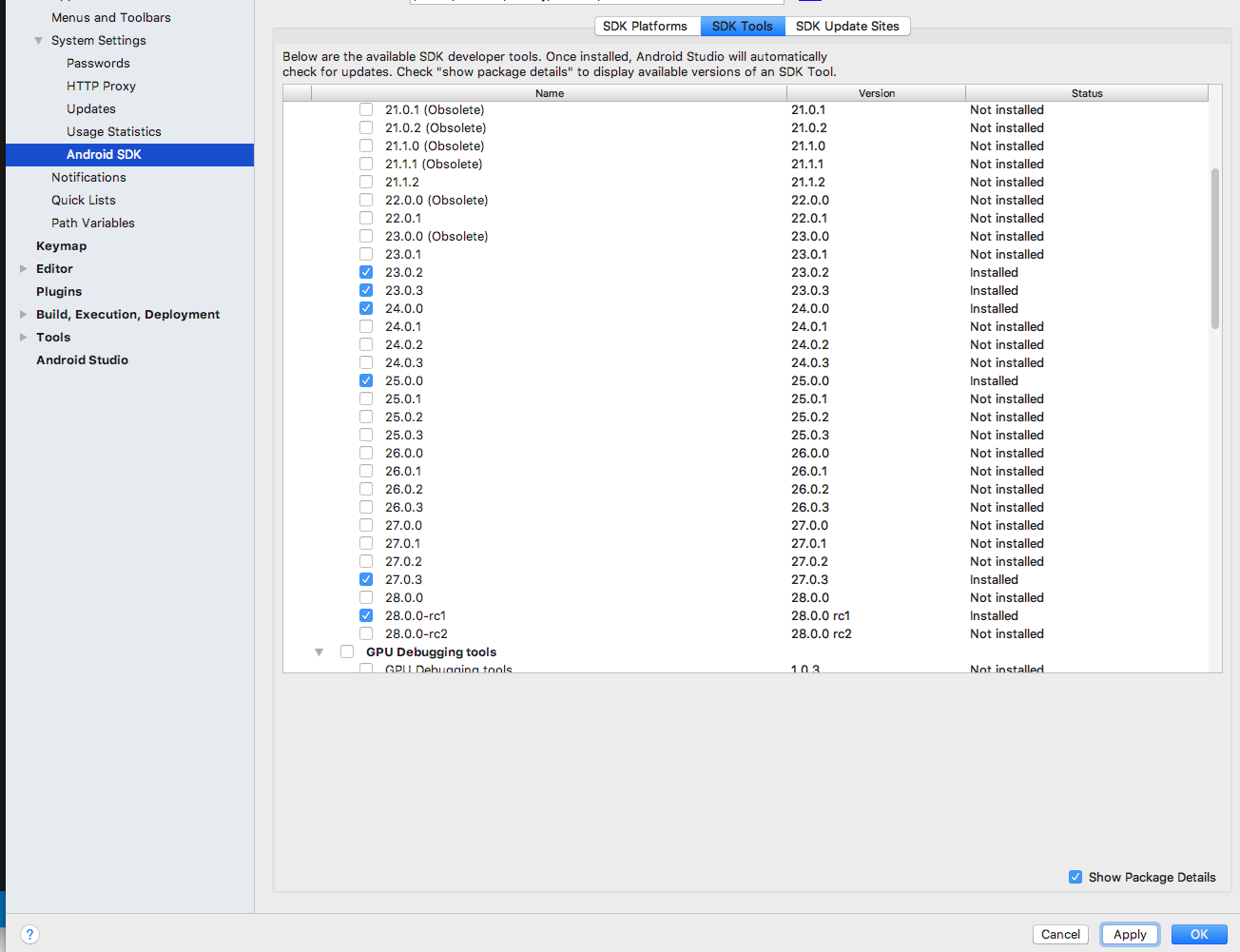The height and width of the screenshot is (952, 1240).
Task: Check the 28.0.0-rc2 version box
Action: click(x=366, y=633)
